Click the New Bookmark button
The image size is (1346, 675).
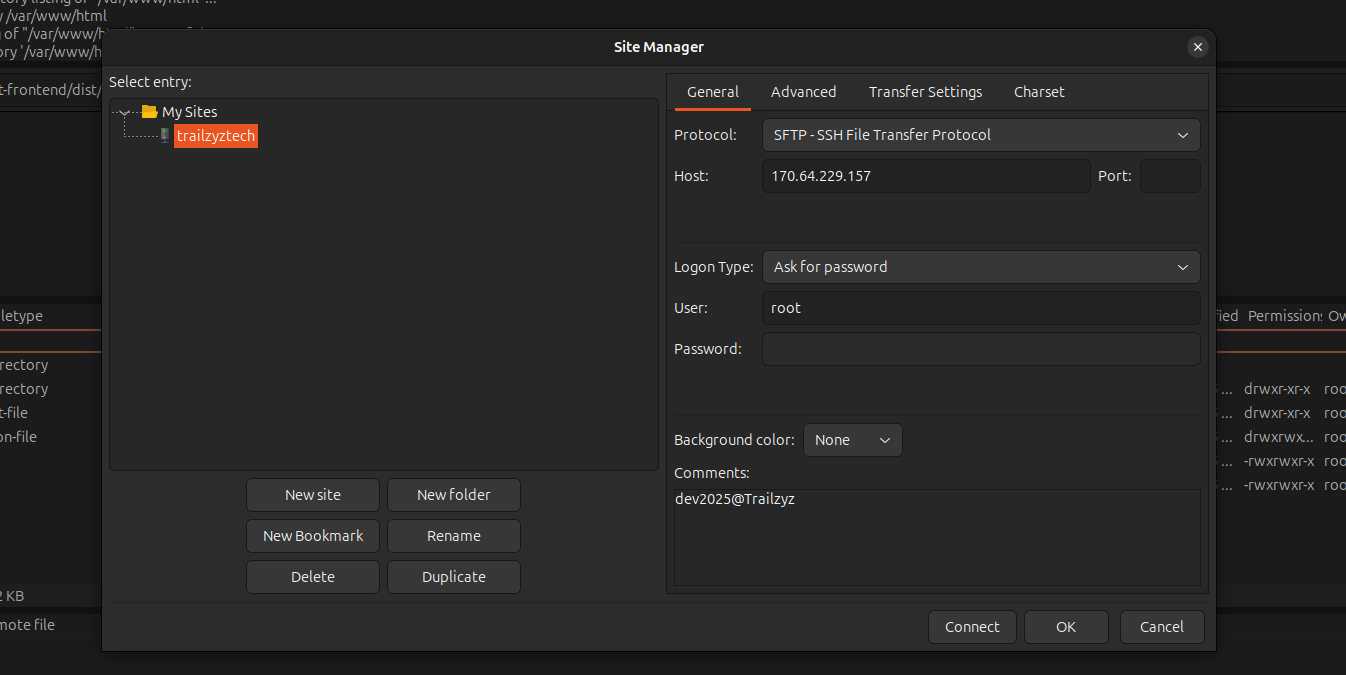[x=313, y=536]
